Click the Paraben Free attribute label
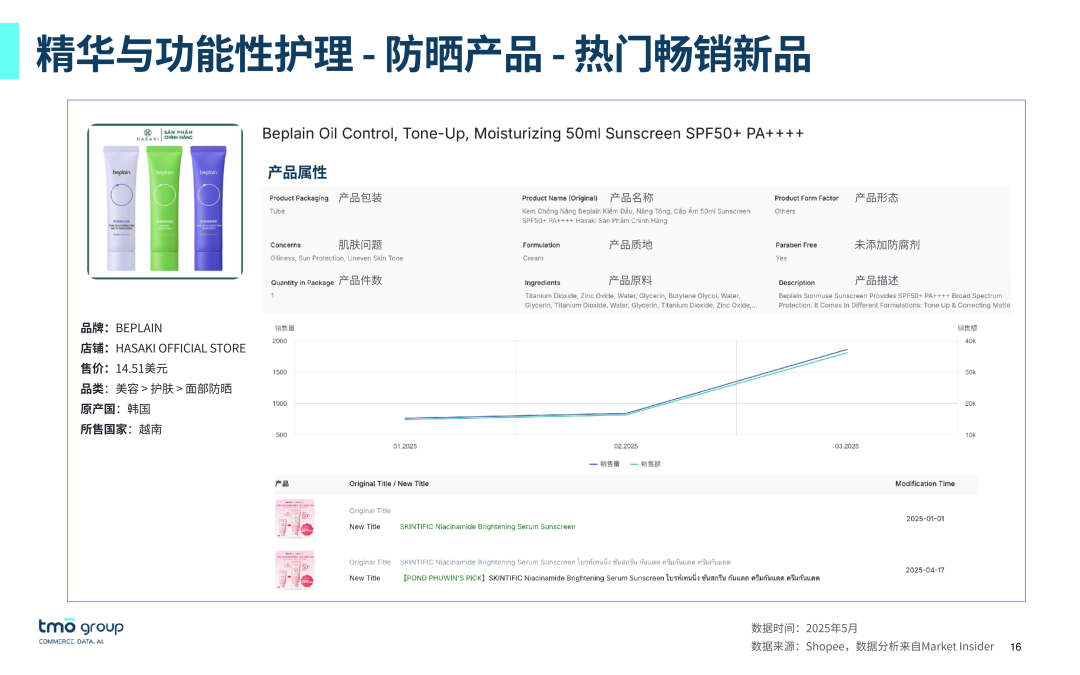 796,245
